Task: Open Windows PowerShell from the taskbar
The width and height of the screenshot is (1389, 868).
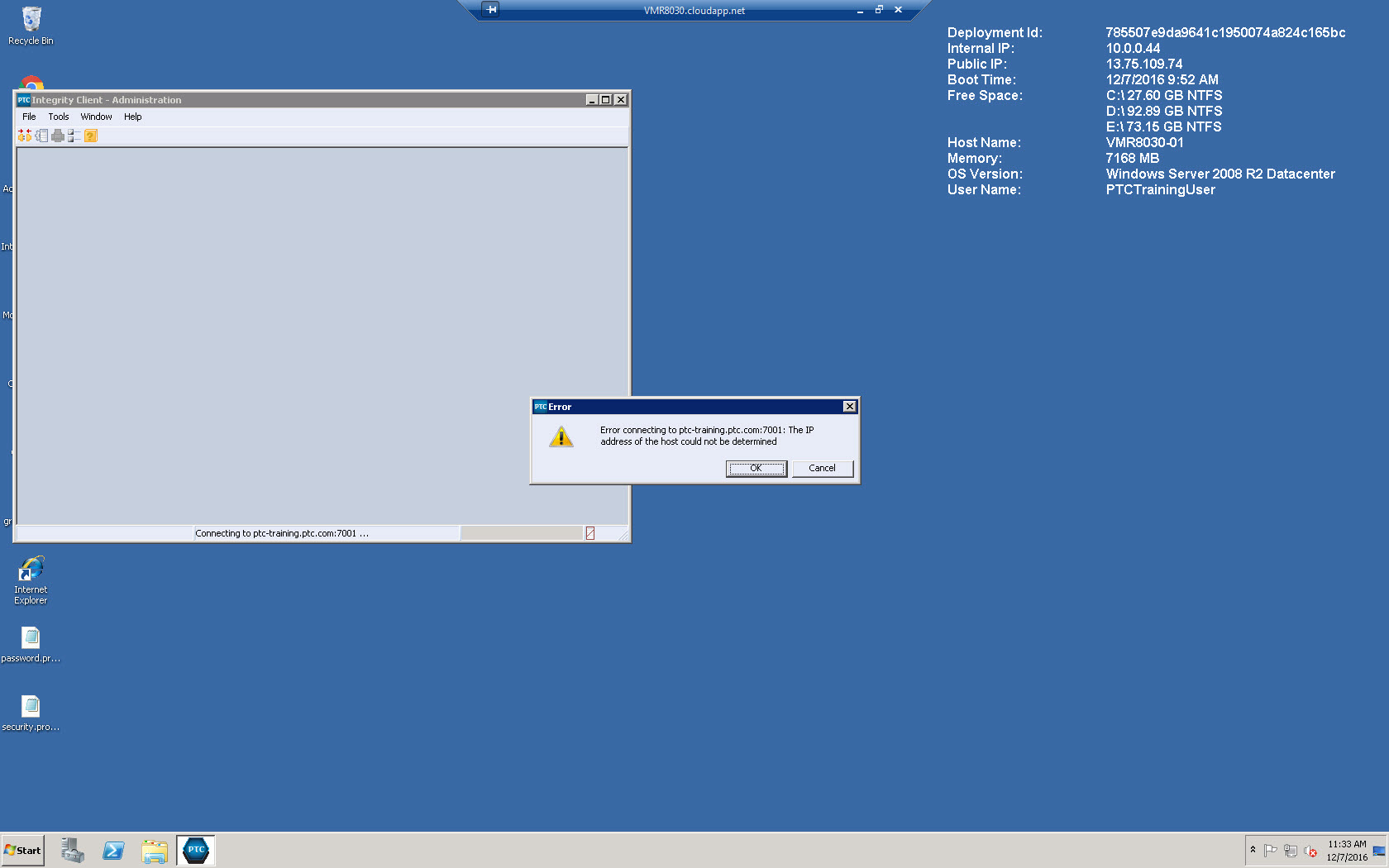Action: coord(113,850)
